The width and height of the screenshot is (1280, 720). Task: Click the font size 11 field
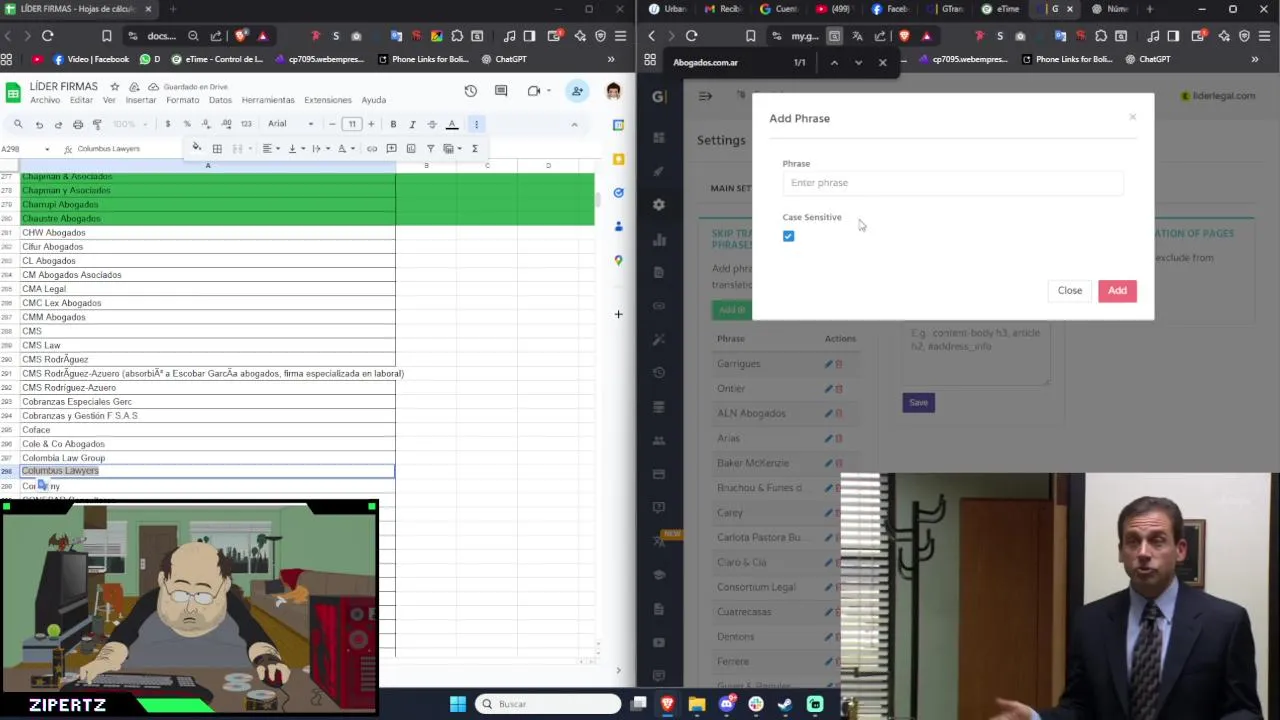tap(351, 124)
